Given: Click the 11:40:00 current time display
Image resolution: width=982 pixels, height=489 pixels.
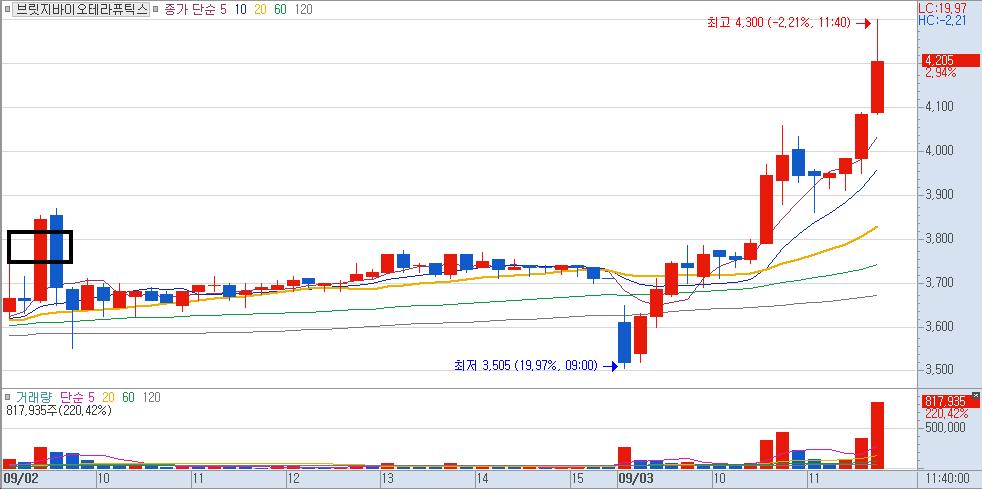Looking at the screenshot, I should (946, 479).
